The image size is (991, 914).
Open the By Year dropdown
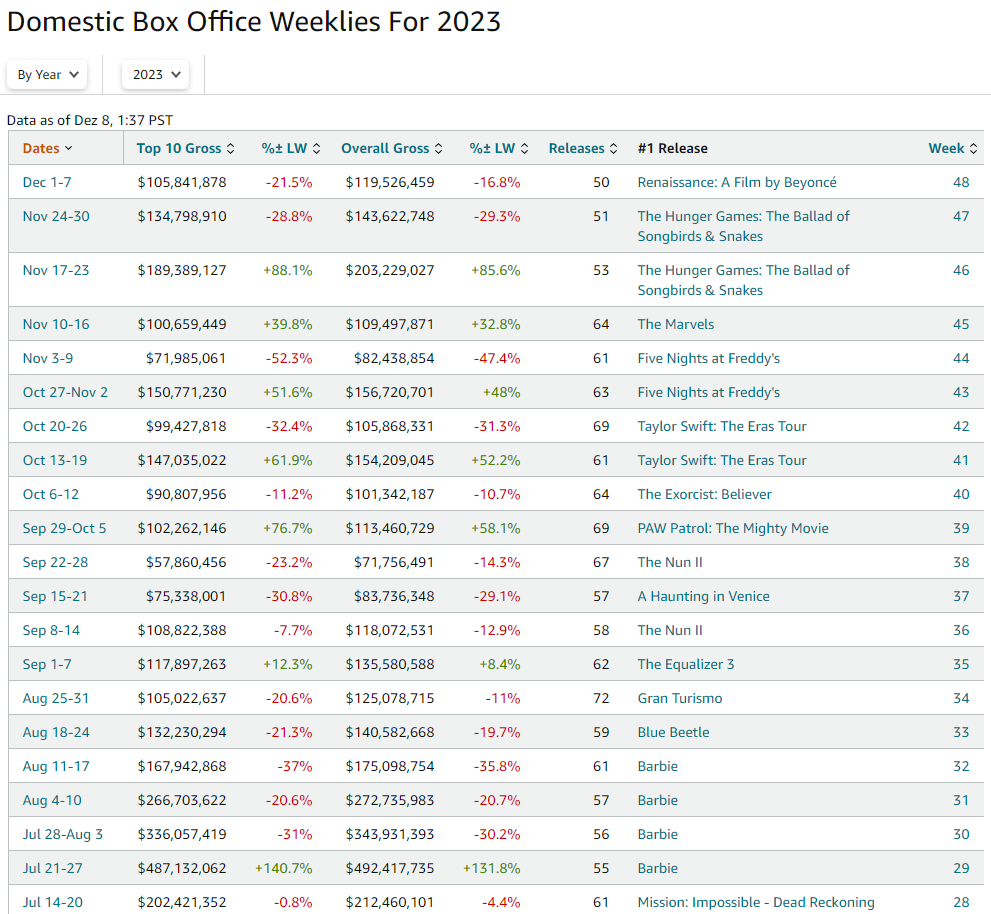[47, 75]
